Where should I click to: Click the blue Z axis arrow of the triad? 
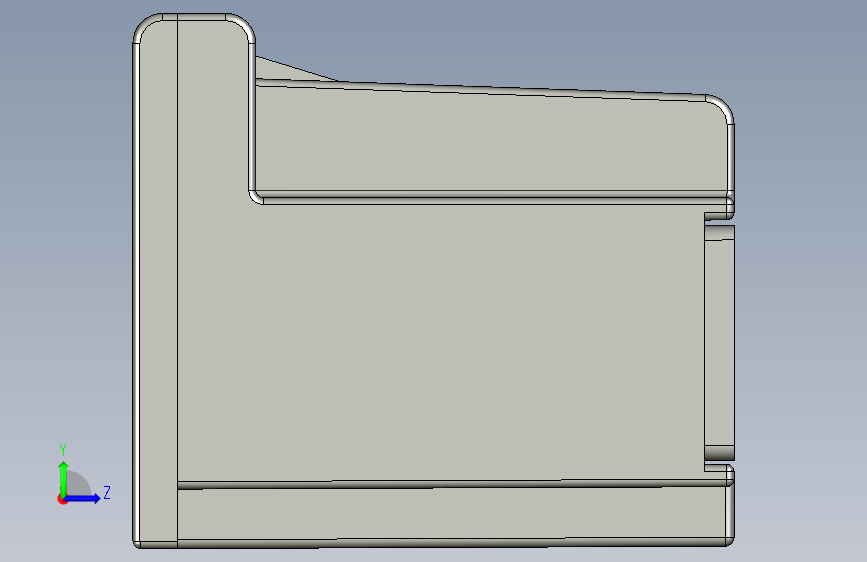pos(82,498)
